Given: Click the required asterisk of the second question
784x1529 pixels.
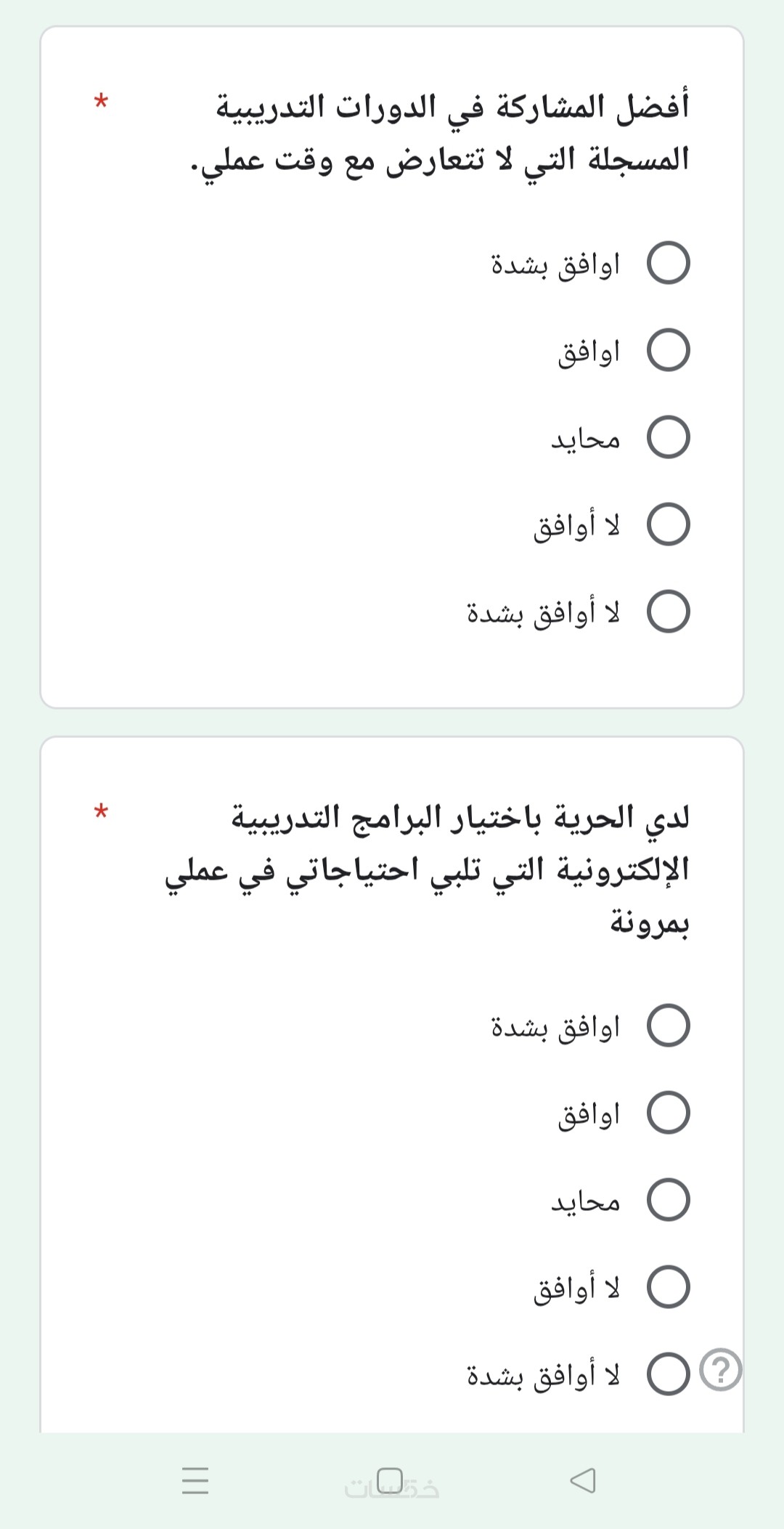Looking at the screenshot, I should tap(101, 811).
